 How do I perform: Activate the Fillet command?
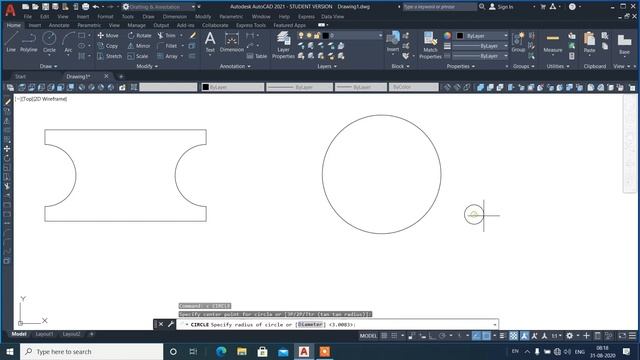point(167,46)
